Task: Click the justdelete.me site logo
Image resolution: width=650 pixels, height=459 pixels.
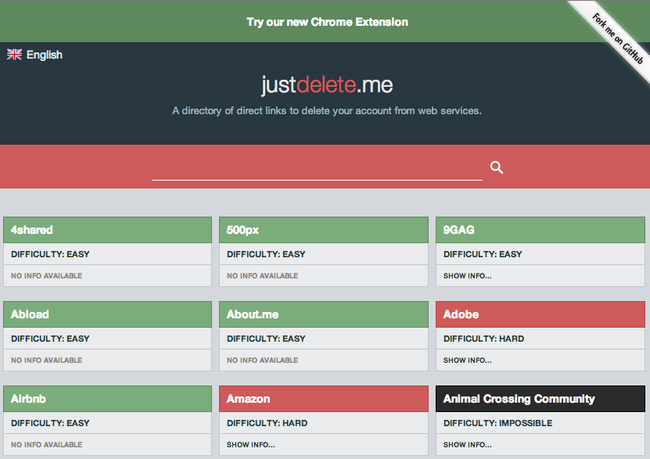Action: (326, 85)
